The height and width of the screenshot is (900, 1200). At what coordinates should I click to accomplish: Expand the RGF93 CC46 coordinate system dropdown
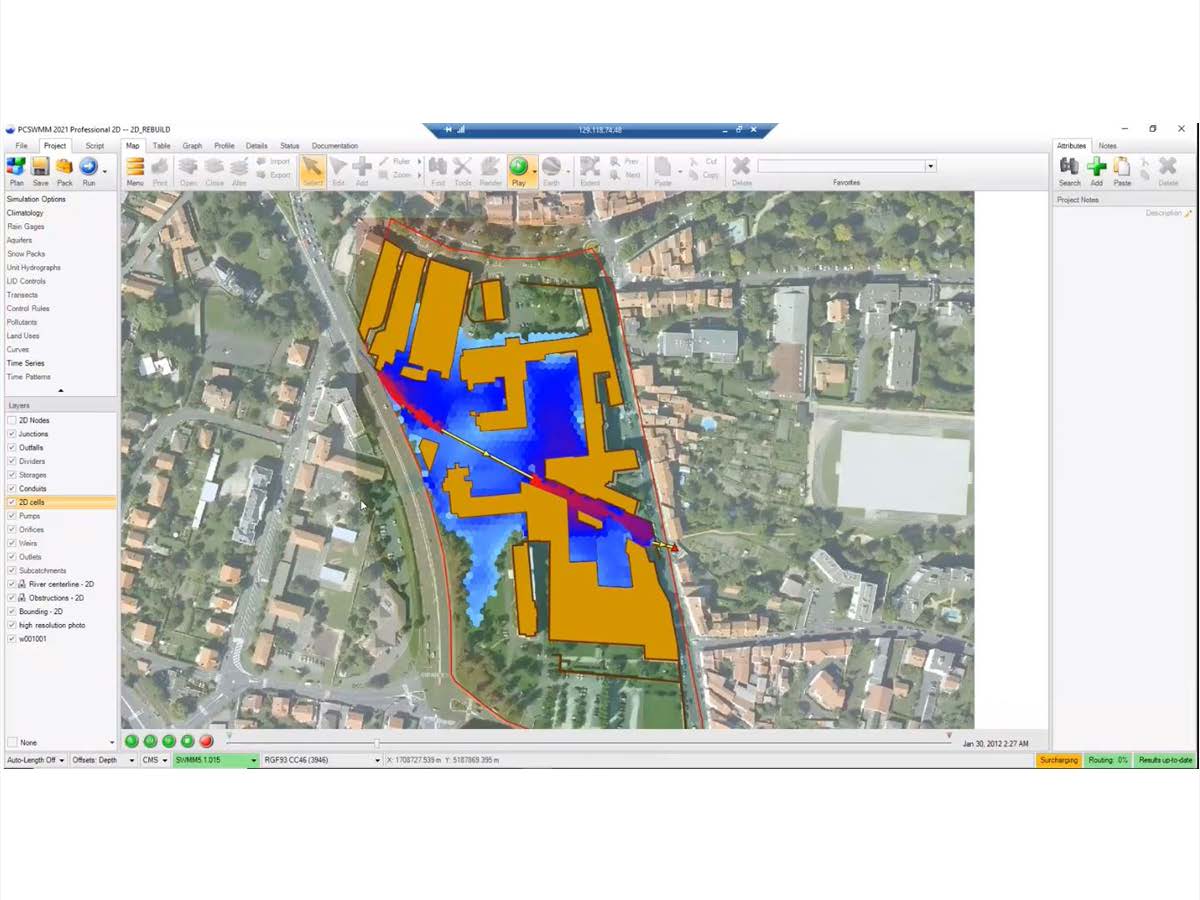pos(377,760)
